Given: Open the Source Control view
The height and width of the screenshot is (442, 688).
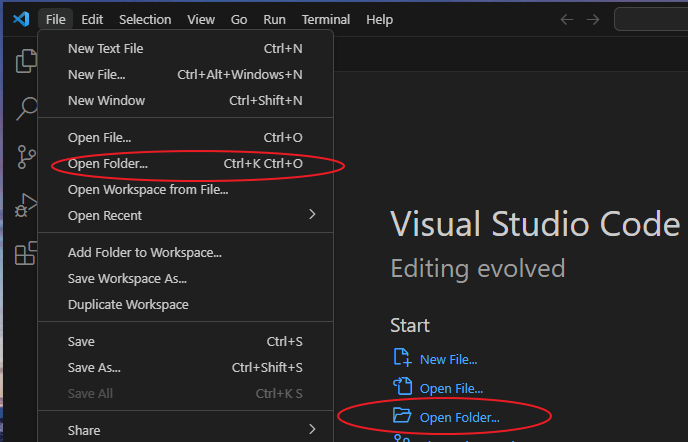Looking at the screenshot, I should click(x=26, y=156).
